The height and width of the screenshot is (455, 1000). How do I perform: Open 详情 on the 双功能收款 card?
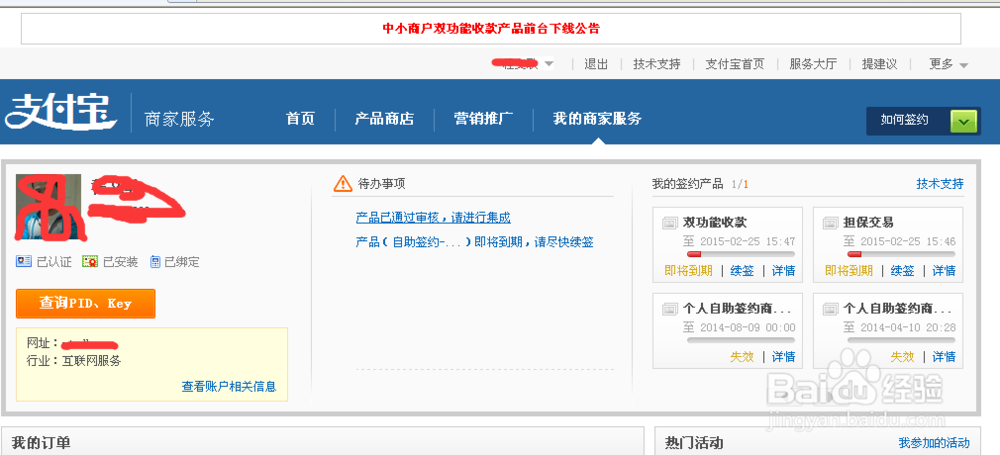coord(784,271)
